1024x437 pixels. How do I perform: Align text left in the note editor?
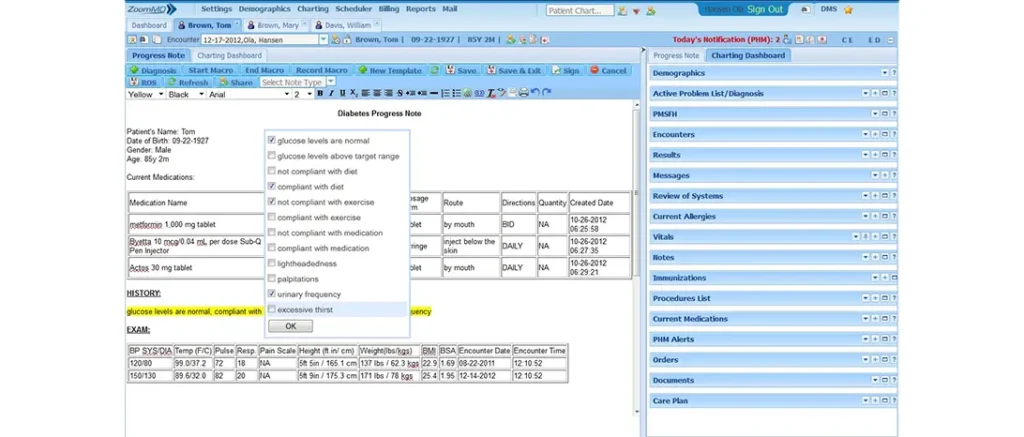point(366,93)
